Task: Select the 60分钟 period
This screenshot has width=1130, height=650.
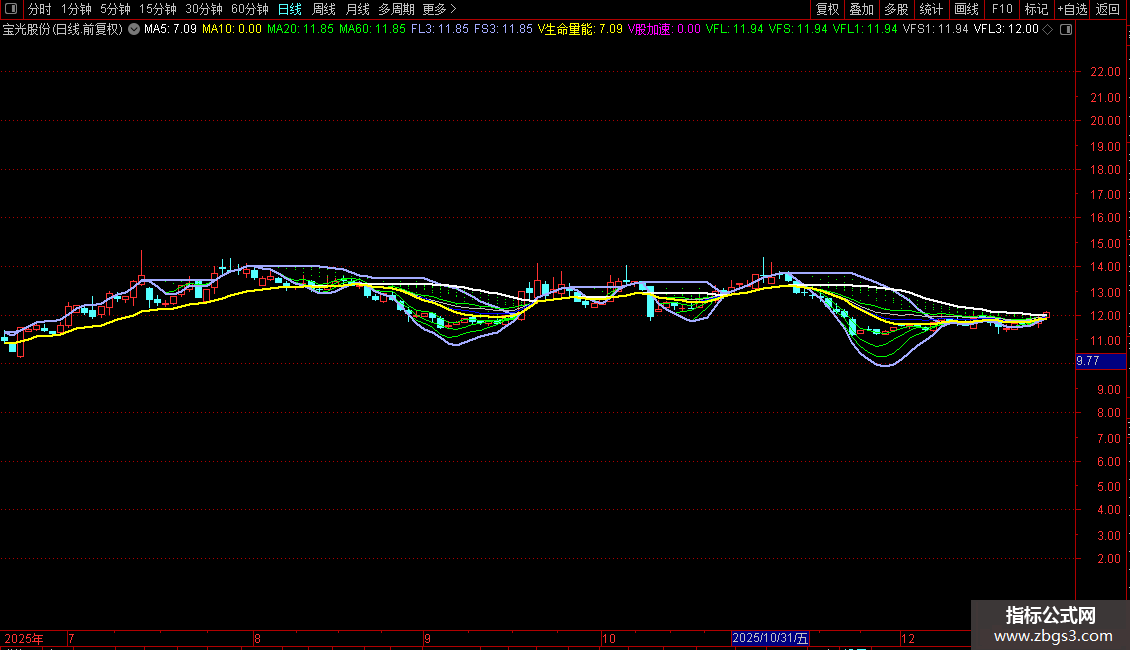Action: point(249,9)
